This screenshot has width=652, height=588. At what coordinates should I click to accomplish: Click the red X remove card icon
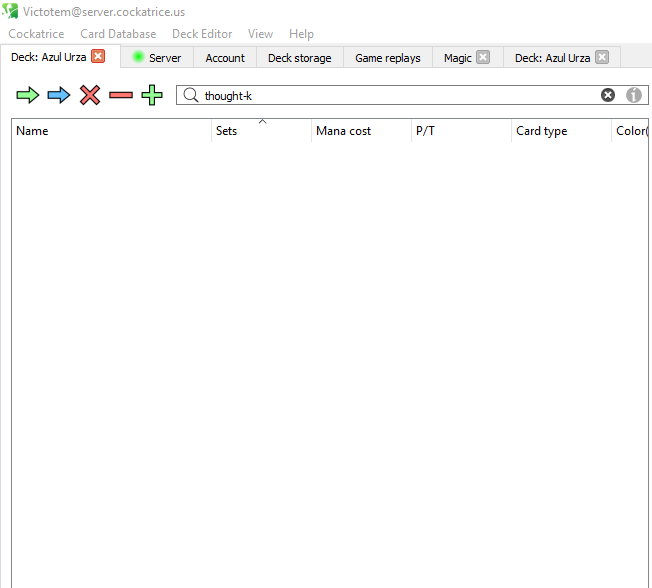tap(90, 95)
